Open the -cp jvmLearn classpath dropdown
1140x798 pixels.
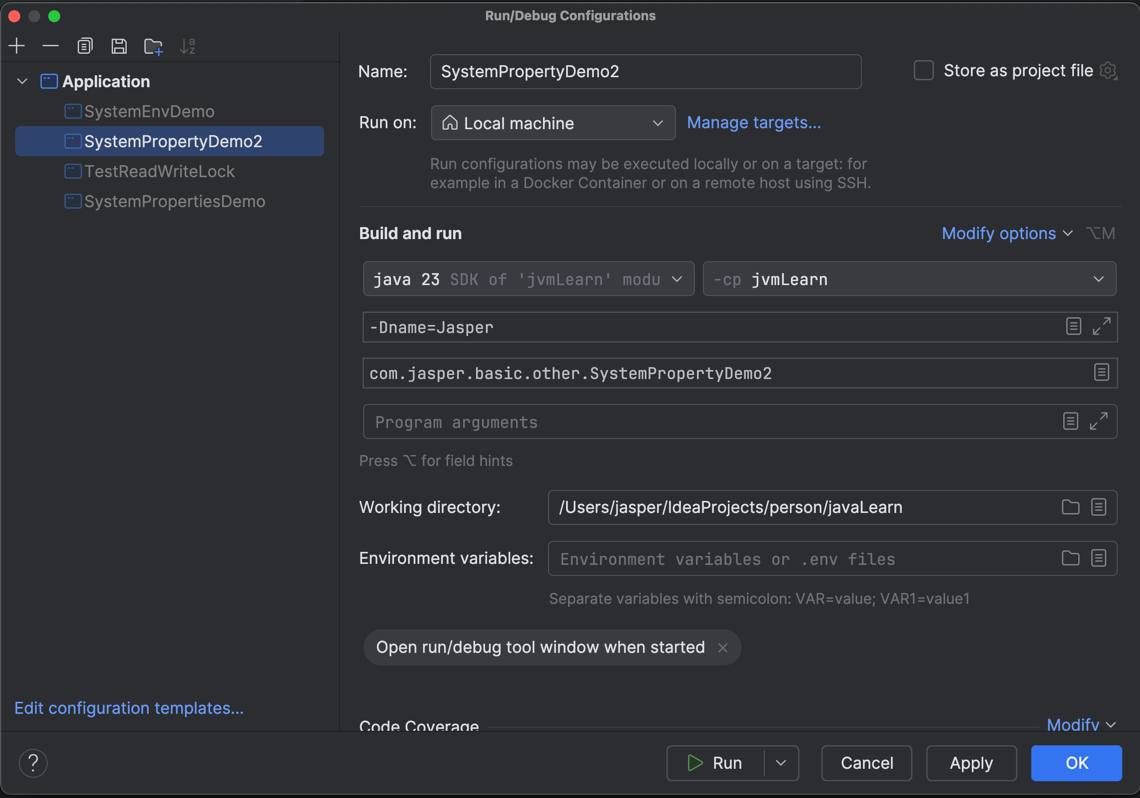tap(910, 279)
